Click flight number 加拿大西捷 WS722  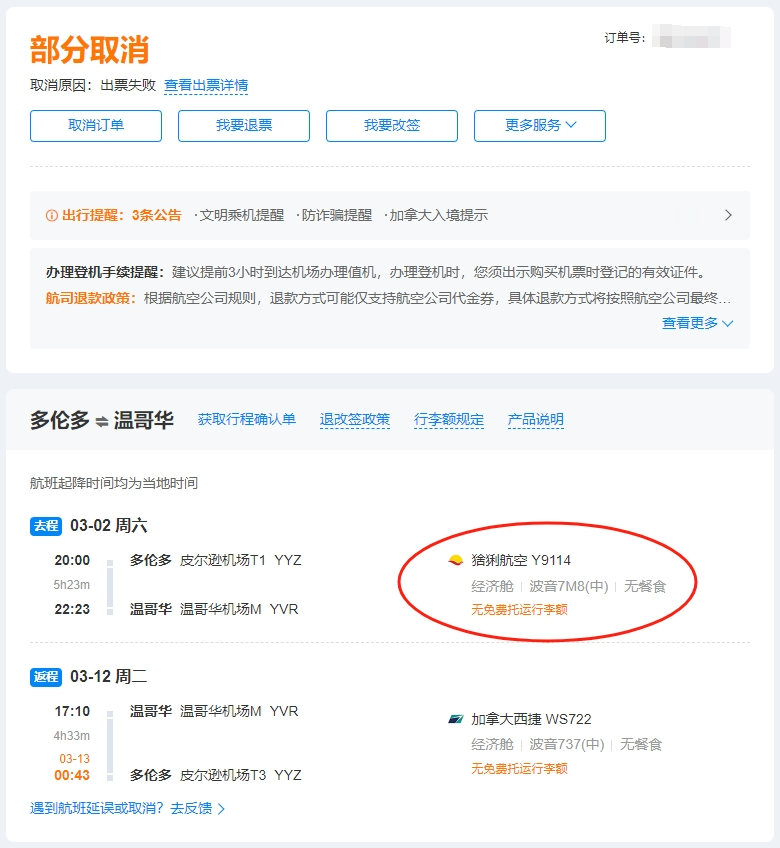(x=531, y=719)
